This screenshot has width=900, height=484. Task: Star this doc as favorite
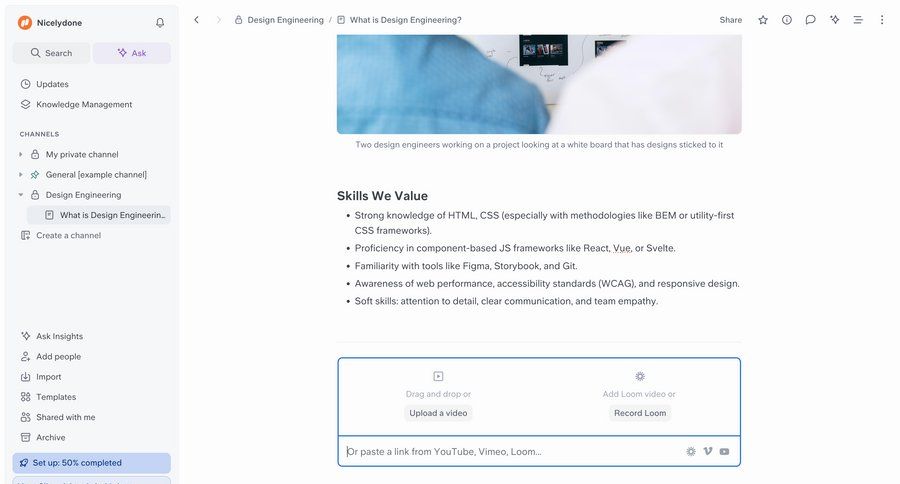click(763, 20)
